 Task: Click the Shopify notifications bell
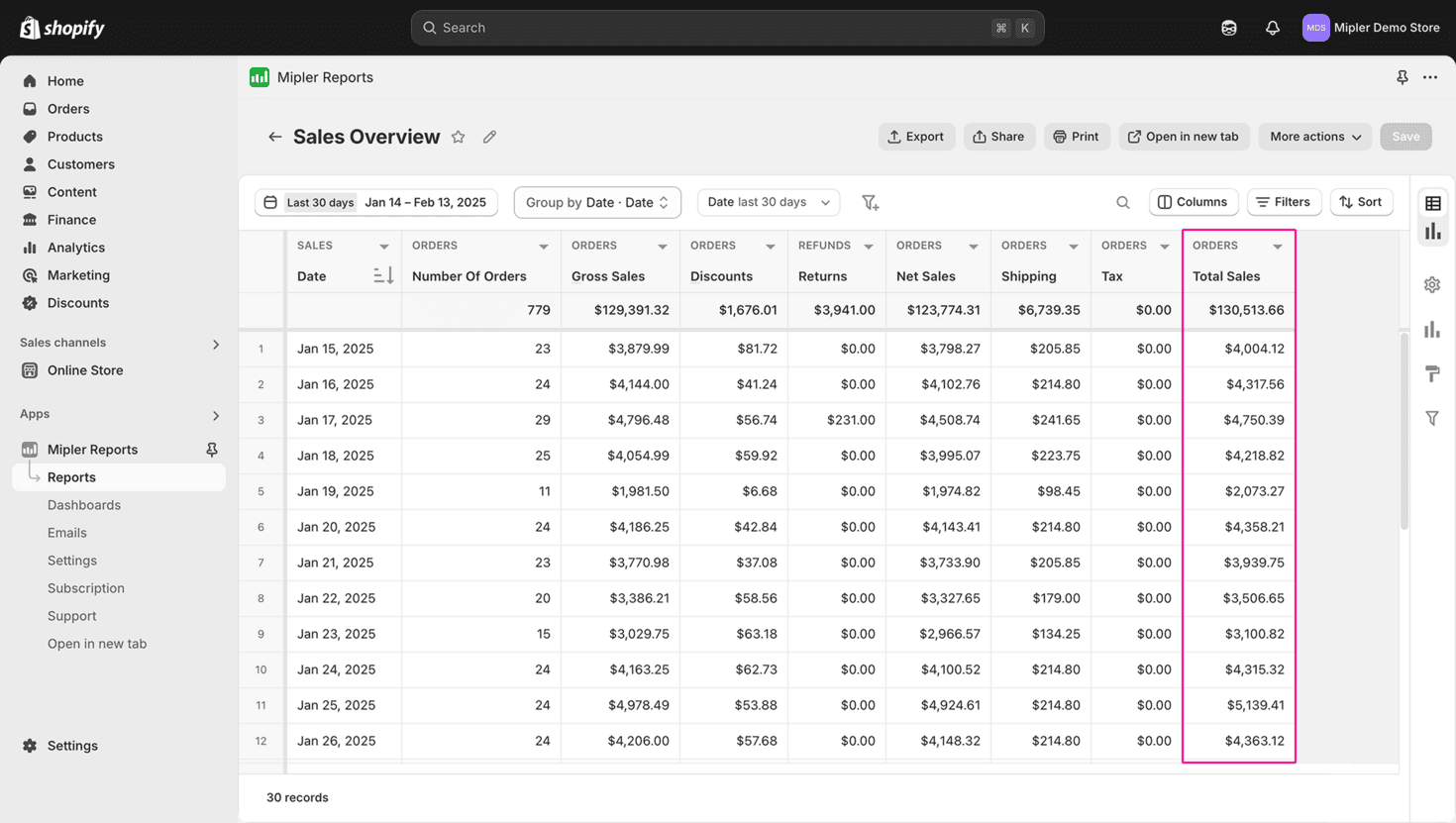(x=1273, y=28)
